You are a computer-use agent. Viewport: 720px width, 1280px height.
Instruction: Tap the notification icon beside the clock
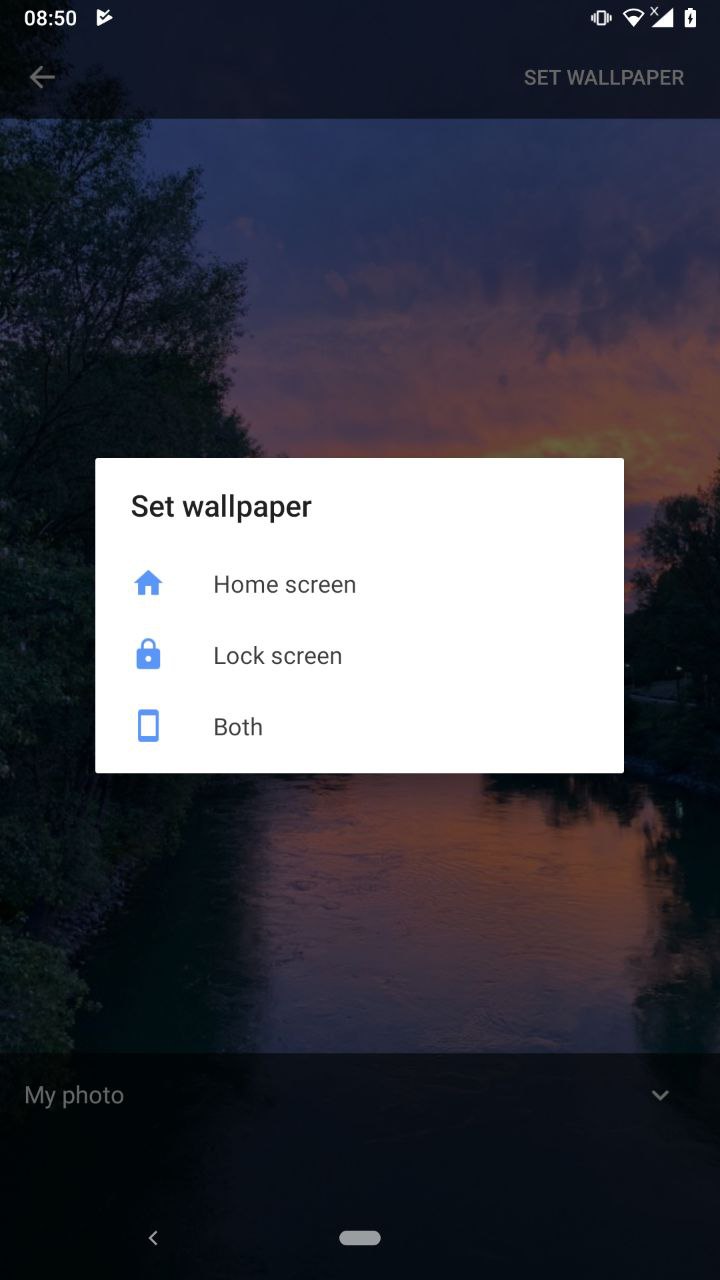[x=104, y=18]
